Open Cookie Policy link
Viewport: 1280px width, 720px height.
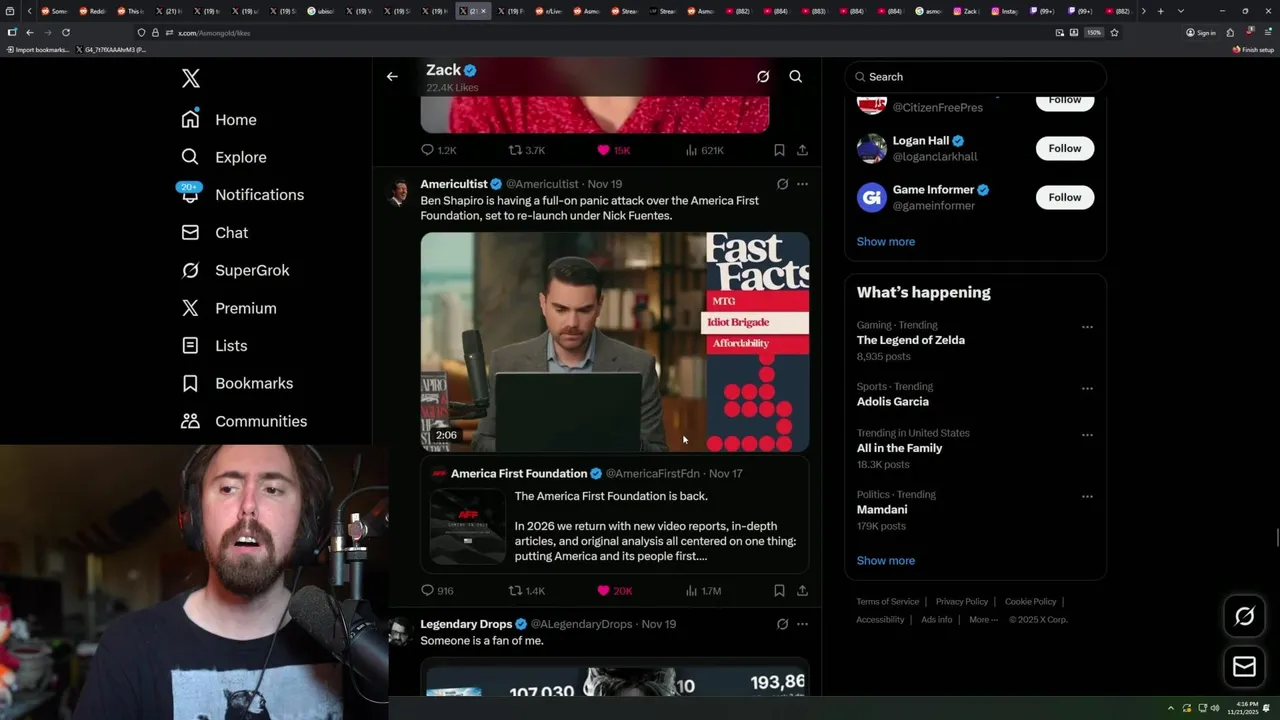[x=1030, y=601]
